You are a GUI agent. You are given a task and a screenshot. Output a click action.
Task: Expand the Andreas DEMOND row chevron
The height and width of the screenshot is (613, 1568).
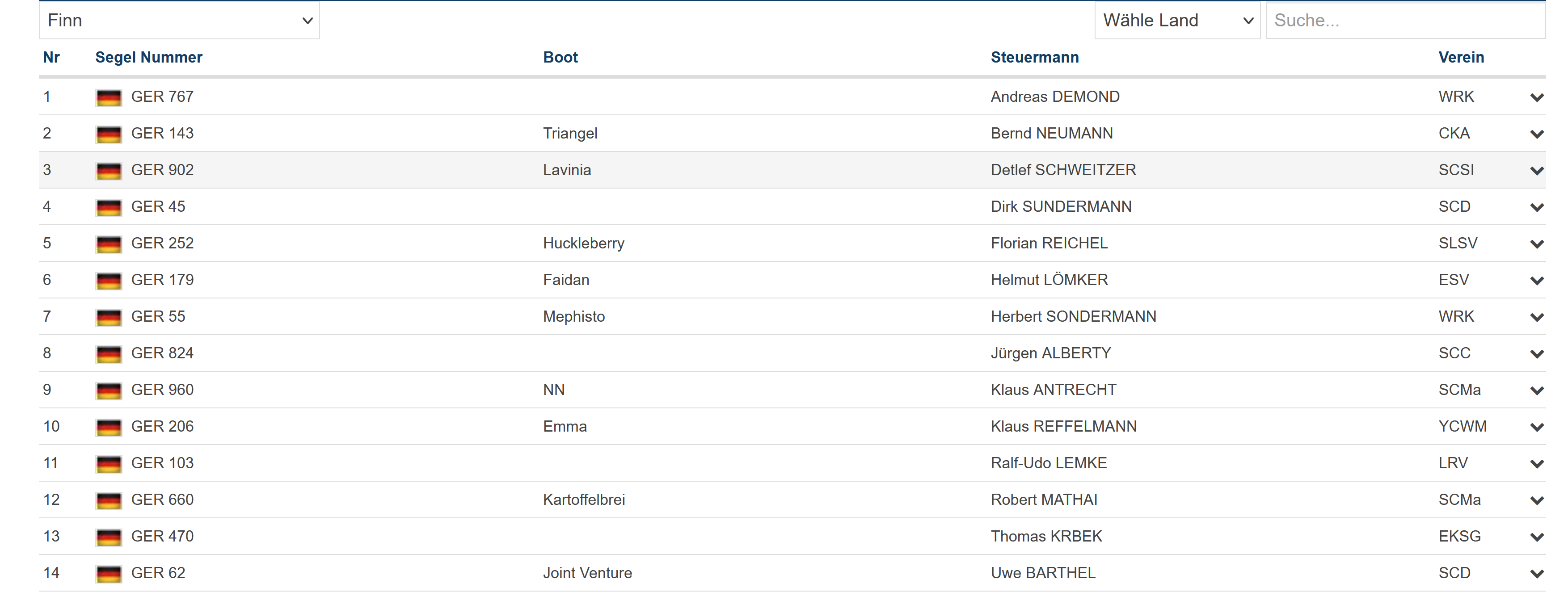1536,97
